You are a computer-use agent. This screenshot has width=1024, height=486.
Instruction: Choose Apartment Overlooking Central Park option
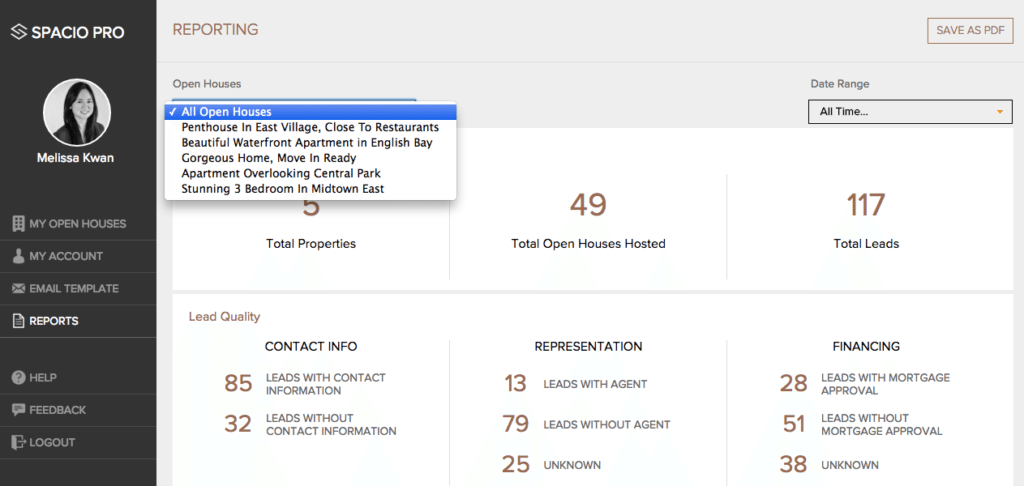tap(280, 173)
